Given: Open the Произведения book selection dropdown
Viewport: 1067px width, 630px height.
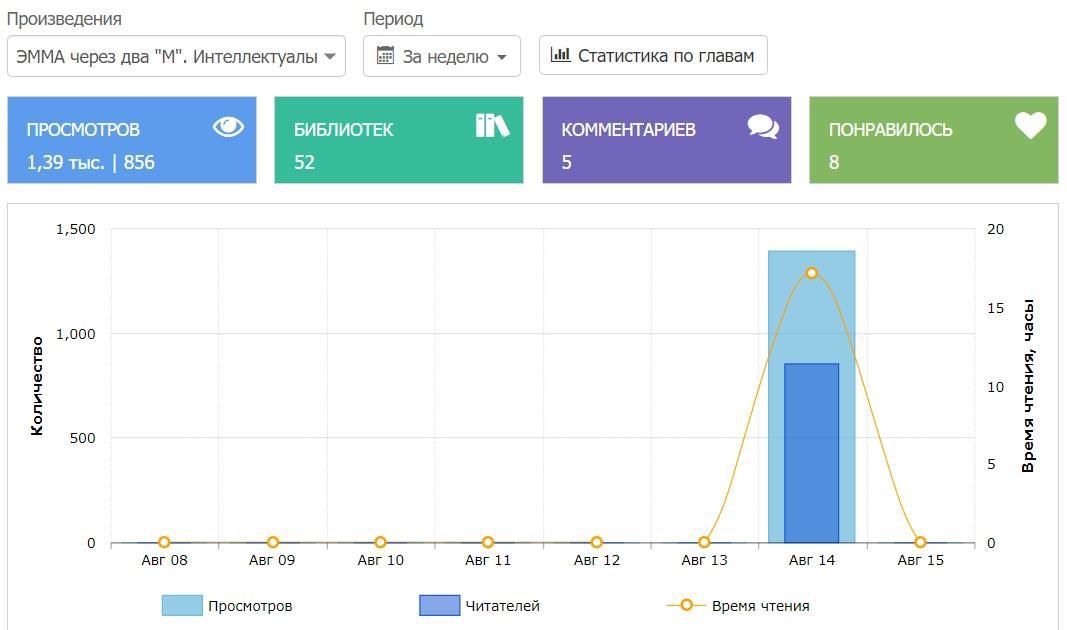Looking at the screenshot, I should pyautogui.click(x=176, y=56).
